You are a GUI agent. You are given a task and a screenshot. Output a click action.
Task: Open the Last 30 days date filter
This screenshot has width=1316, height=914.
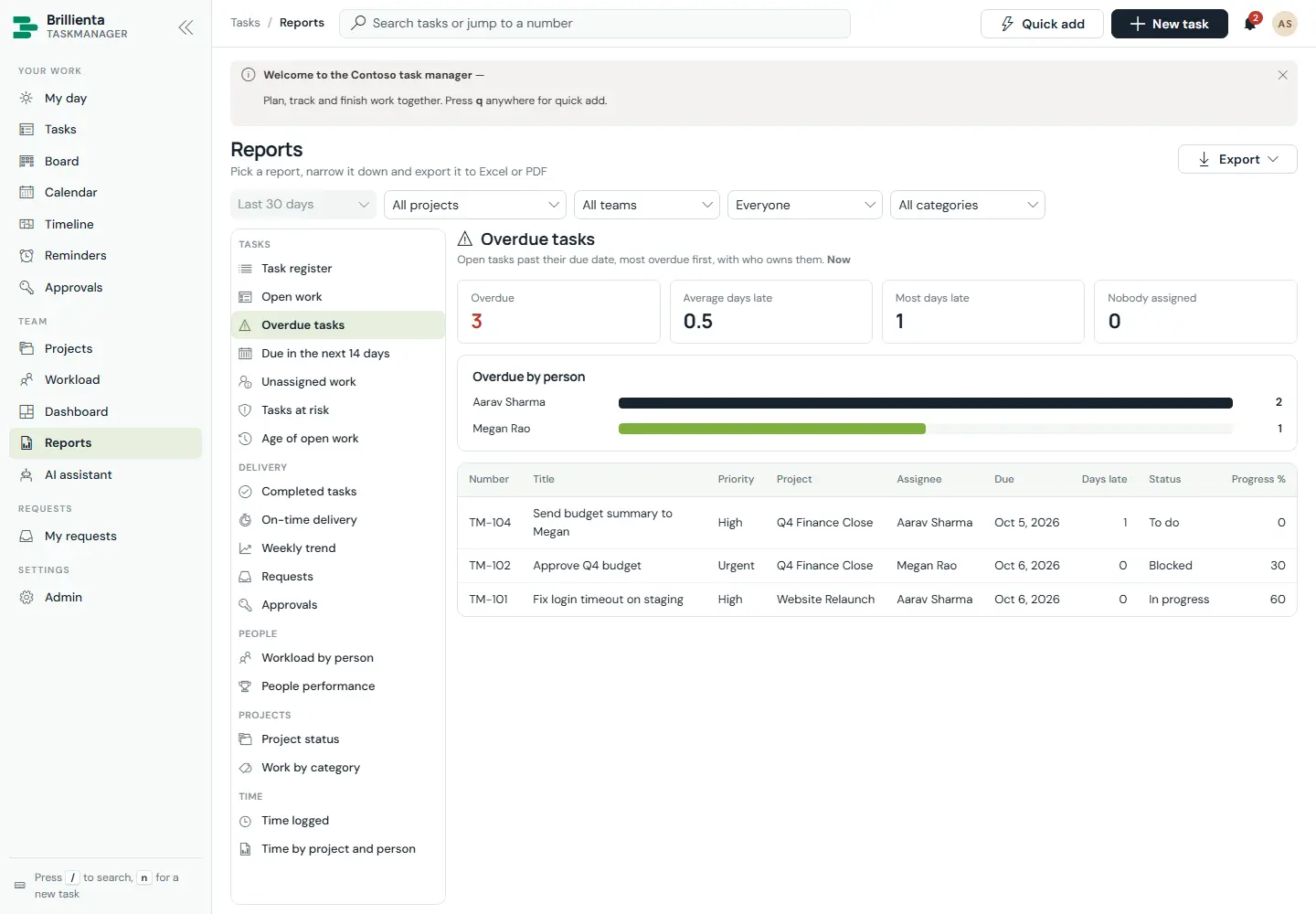pyautogui.click(x=302, y=205)
